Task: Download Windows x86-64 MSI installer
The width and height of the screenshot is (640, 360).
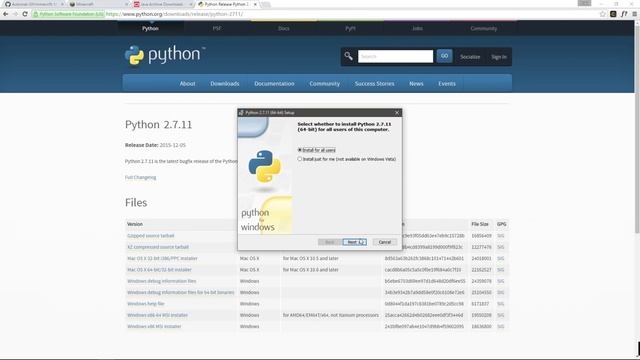Action: (x=157, y=315)
